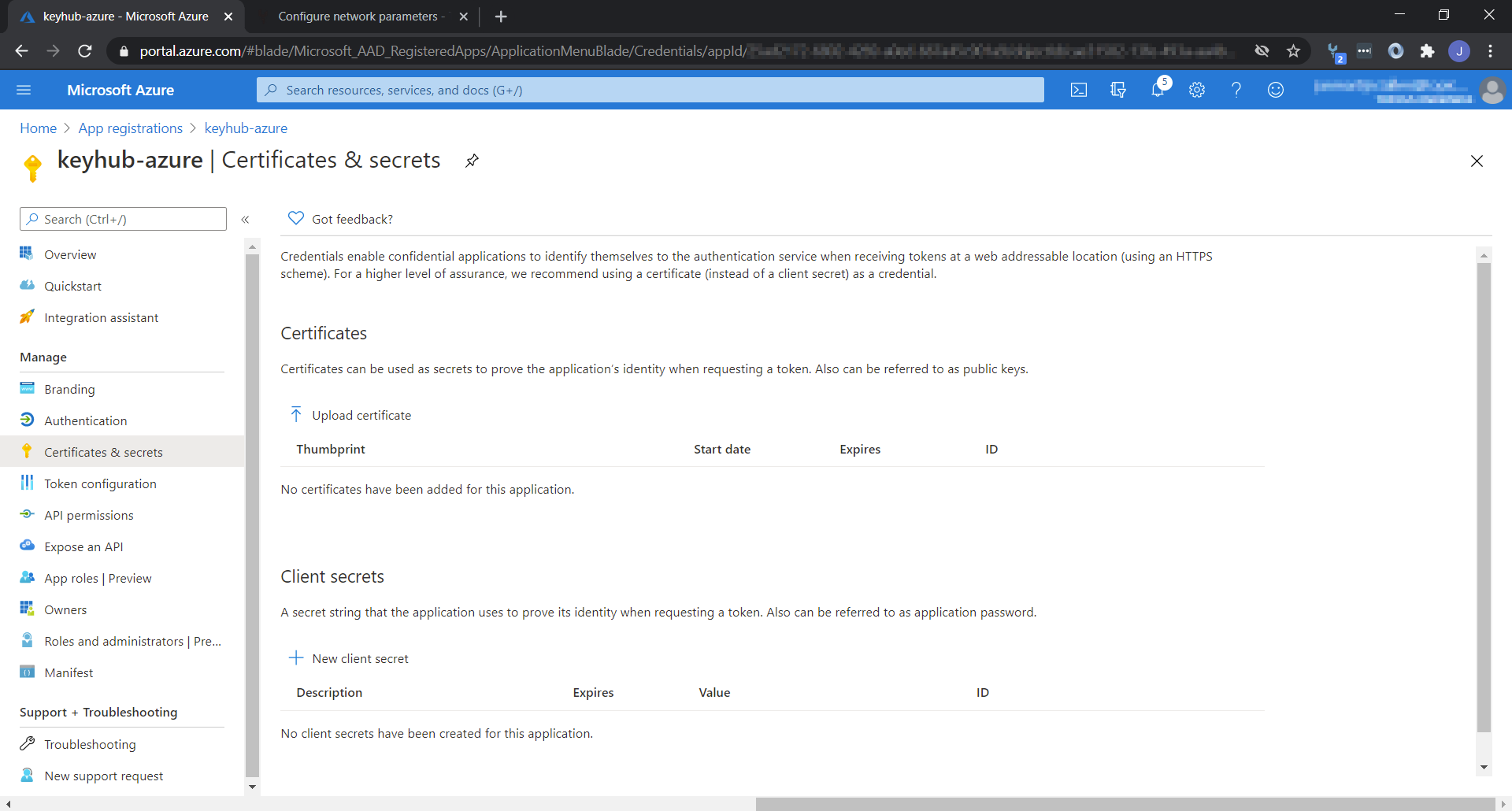This screenshot has height=811, width=1512.
Task: Click the site lock icon in address bar
Action: pyautogui.click(x=123, y=51)
